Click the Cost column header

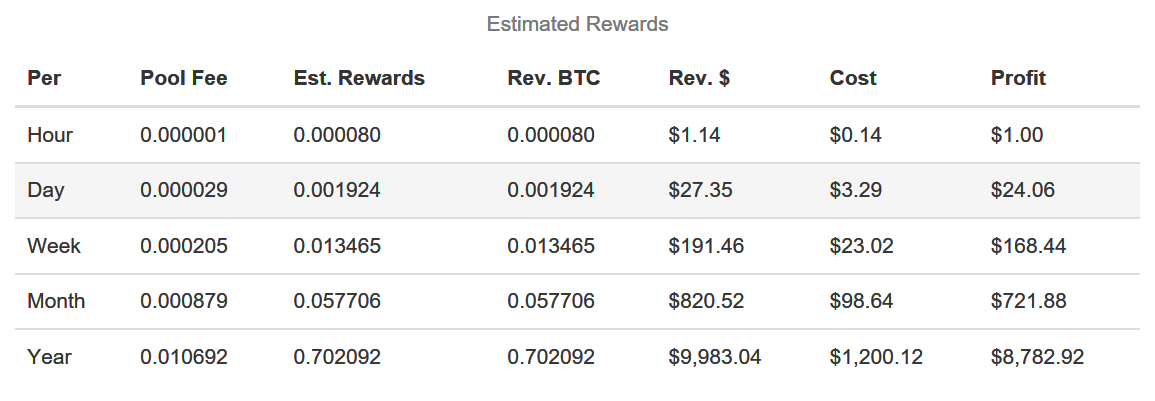coord(853,78)
